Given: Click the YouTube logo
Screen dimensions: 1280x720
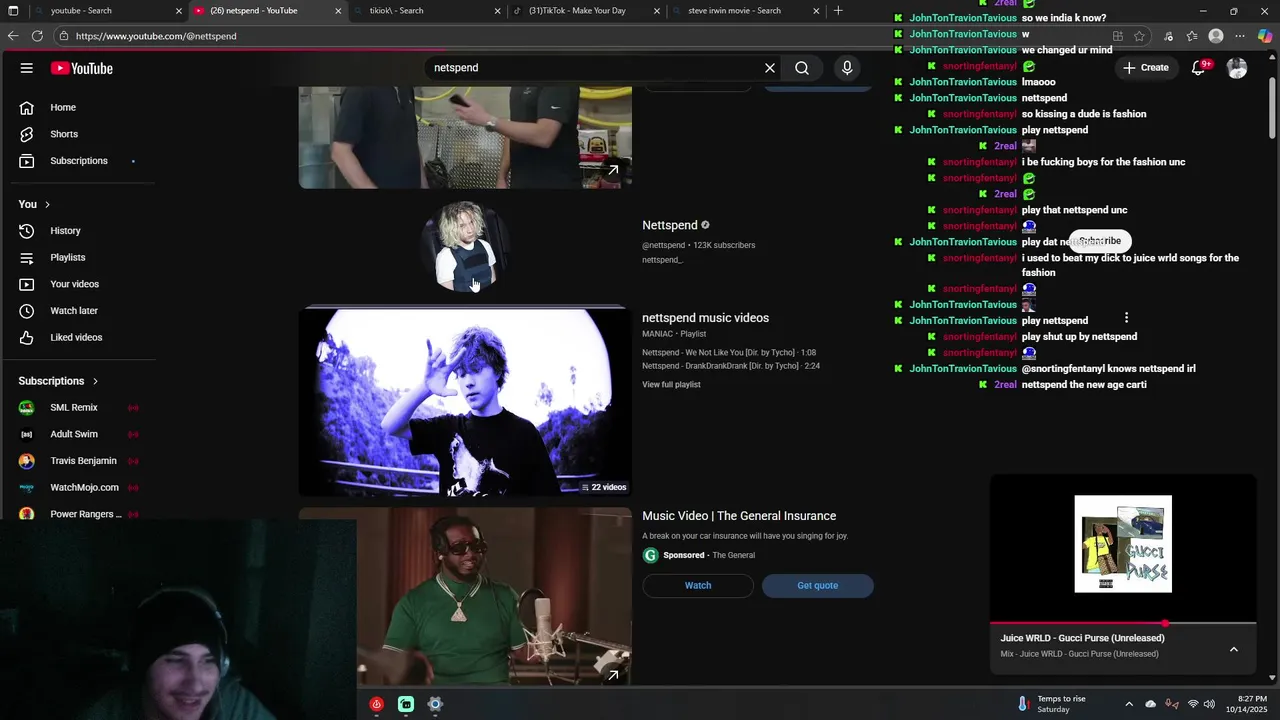Looking at the screenshot, I should 82,68.
